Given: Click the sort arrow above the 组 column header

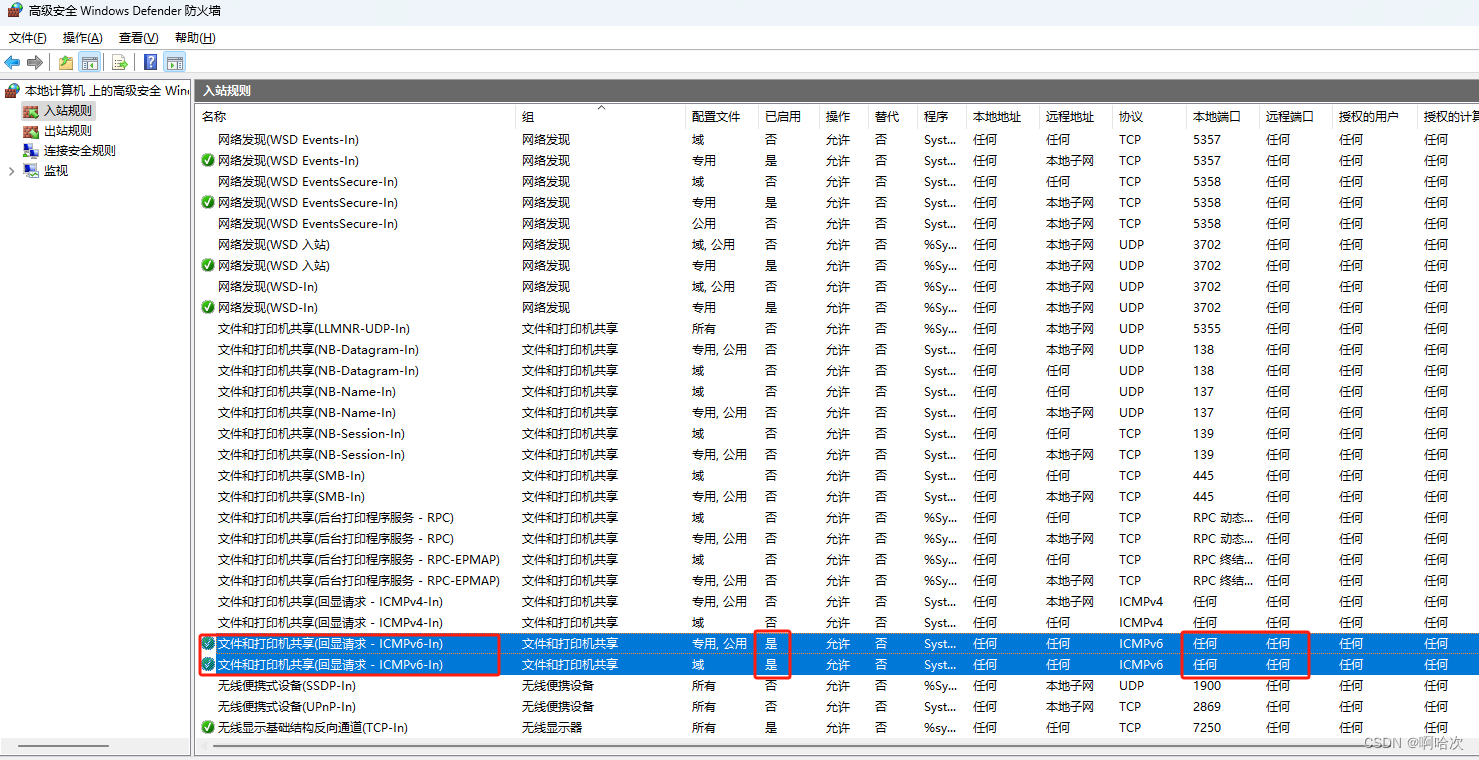Looking at the screenshot, I should click(601, 107).
